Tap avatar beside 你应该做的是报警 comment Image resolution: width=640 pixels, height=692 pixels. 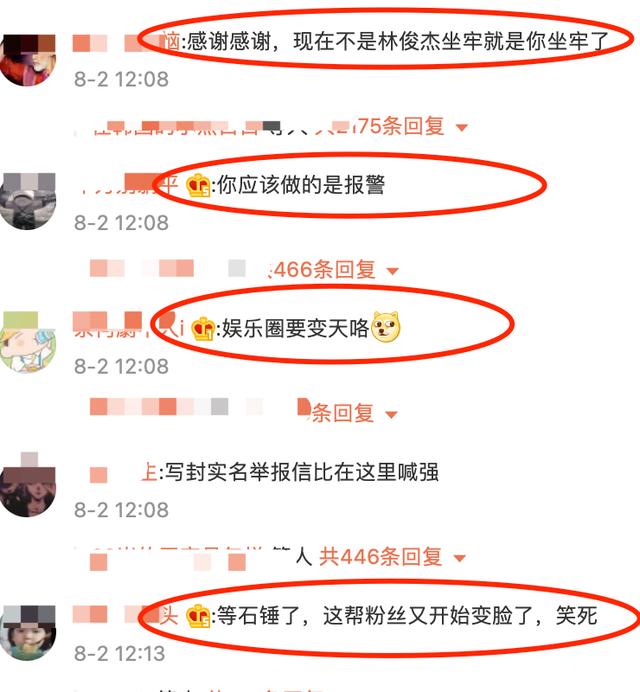tap(28, 201)
